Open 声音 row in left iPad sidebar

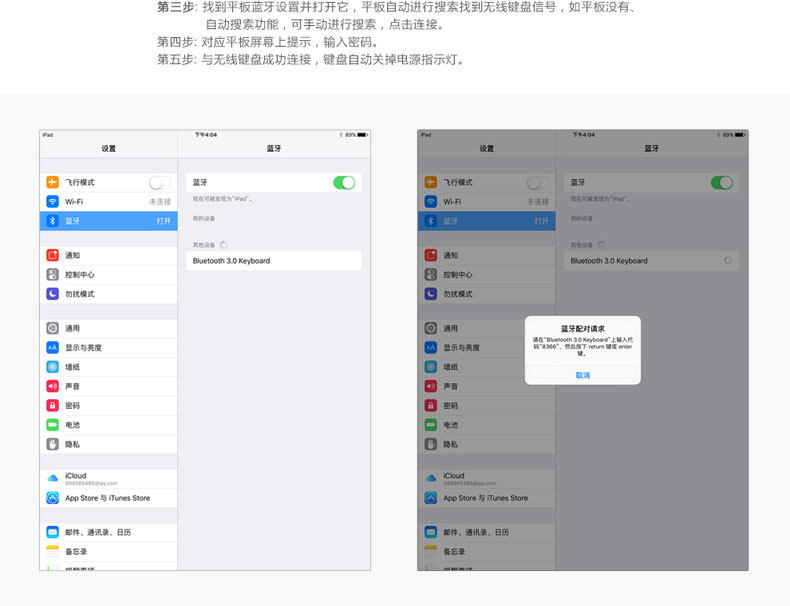tap(109, 386)
